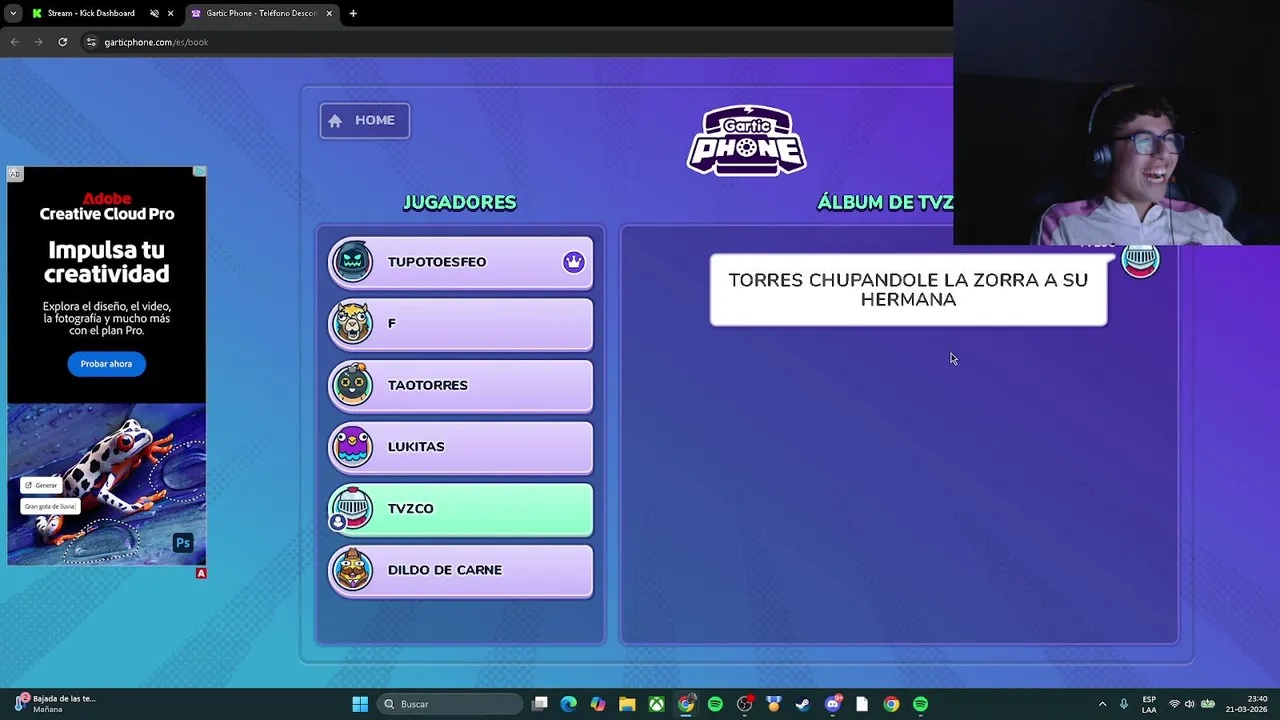
Task: Close the Gartic Phone tab
Action: (329, 13)
